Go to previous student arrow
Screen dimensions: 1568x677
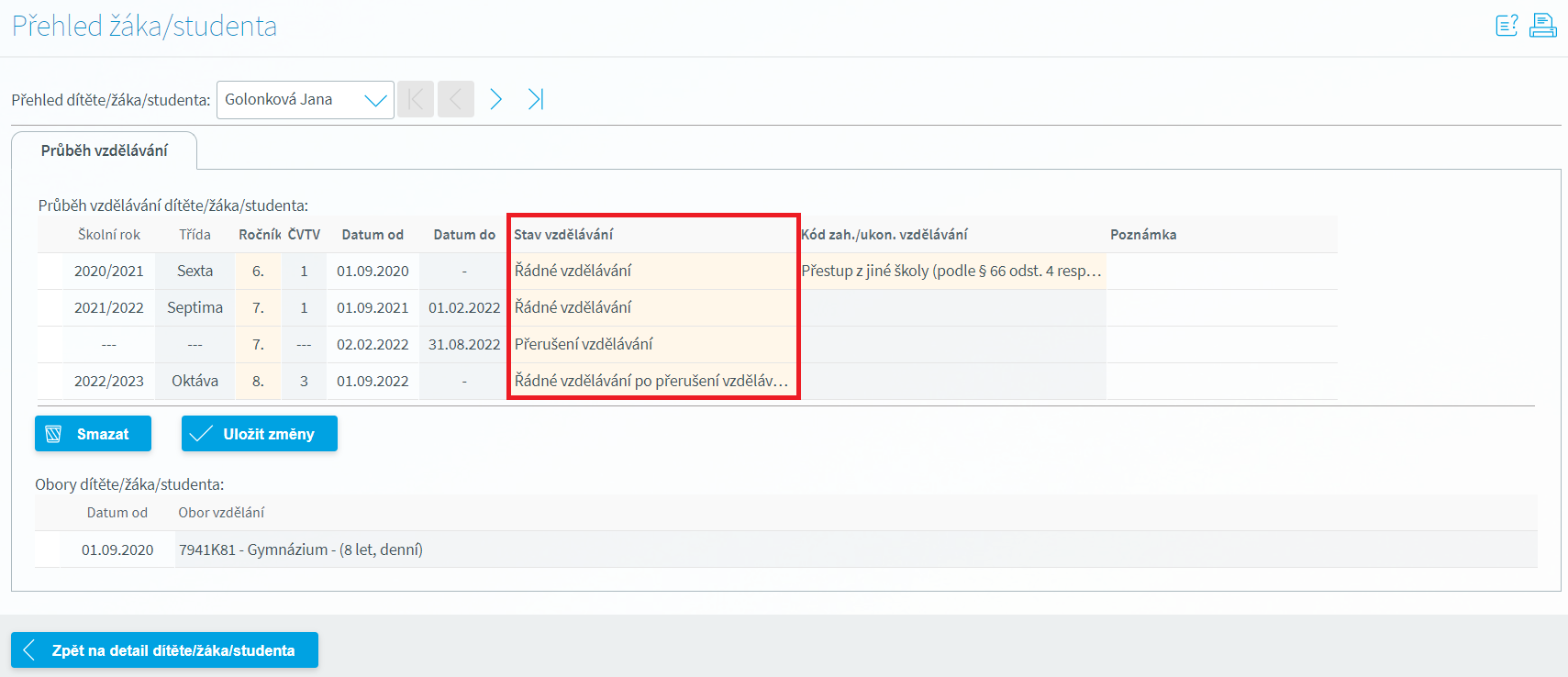(456, 99)
